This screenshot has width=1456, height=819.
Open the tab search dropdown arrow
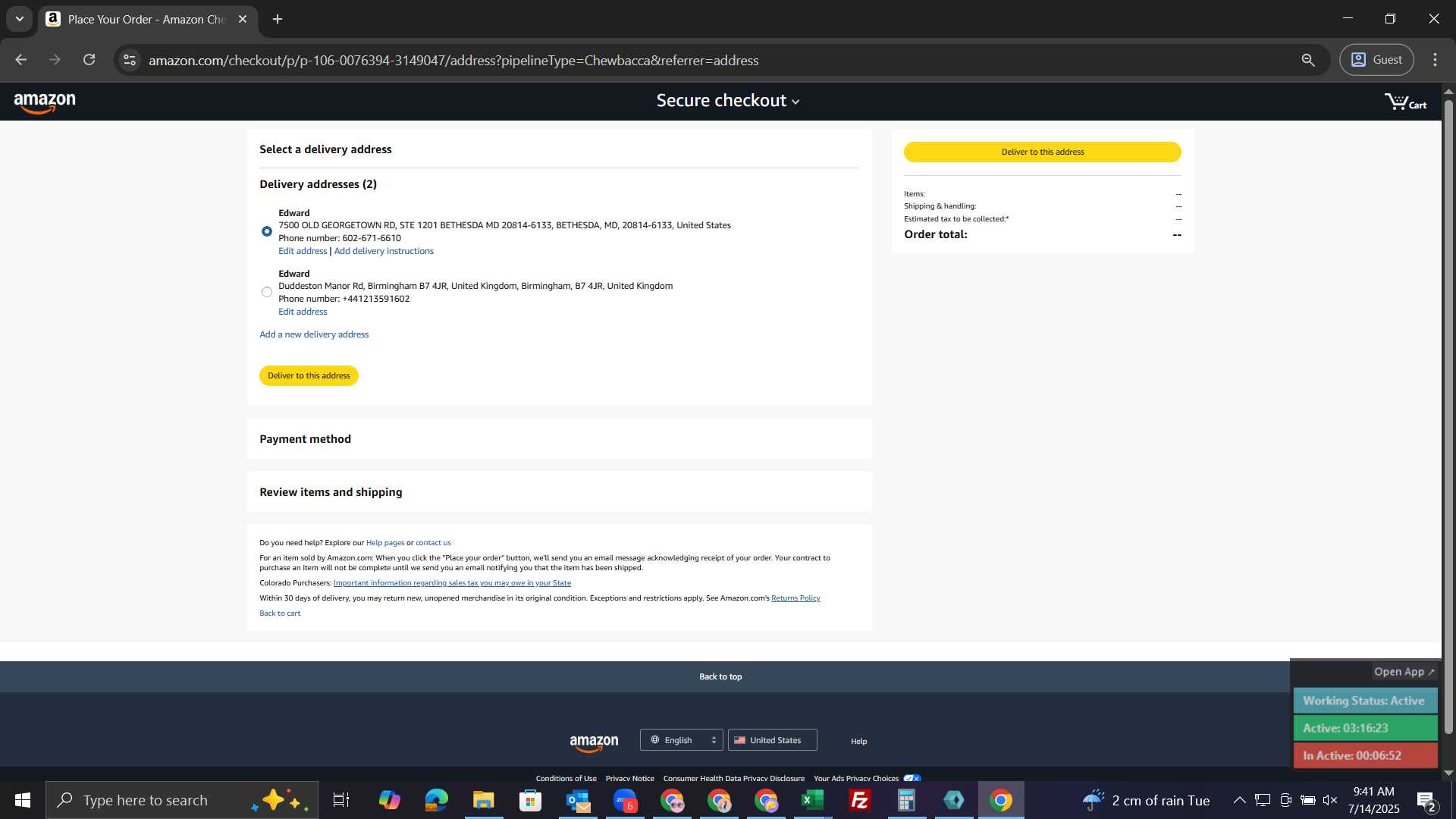[20, 19]
